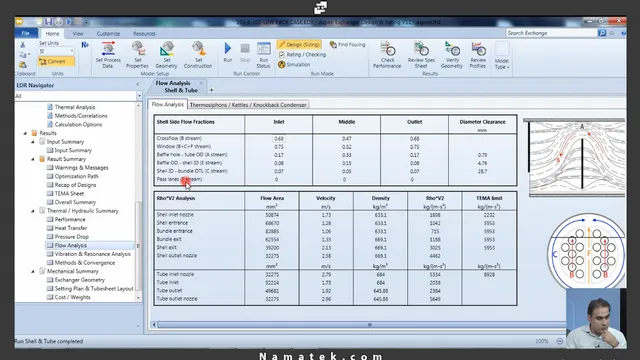Viewport: 640px width, 360px height.
Task: Switch to the View ribbon tab
Action: coord(78,33)
